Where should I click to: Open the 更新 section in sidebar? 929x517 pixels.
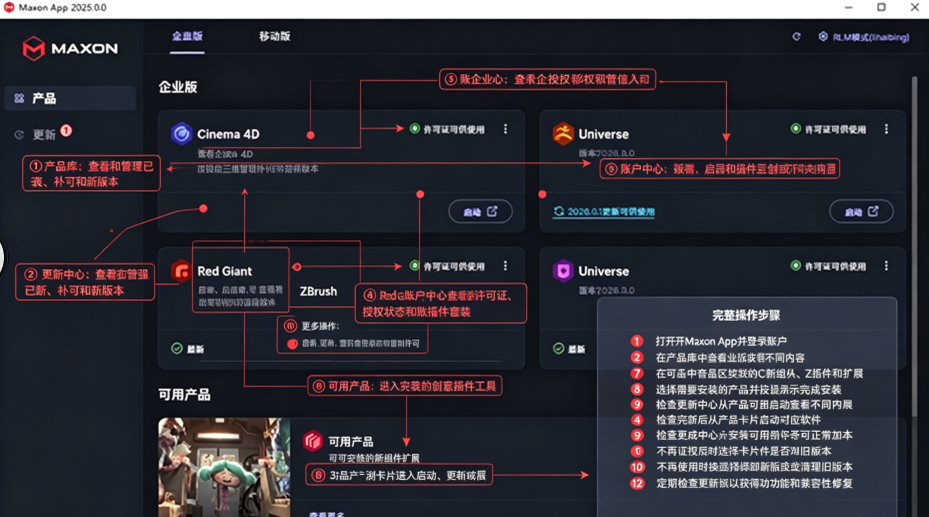tap(44, 134)
